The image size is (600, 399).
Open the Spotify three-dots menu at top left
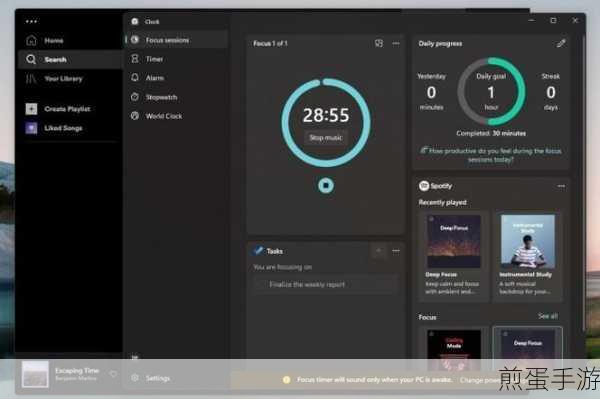(31, 21)
